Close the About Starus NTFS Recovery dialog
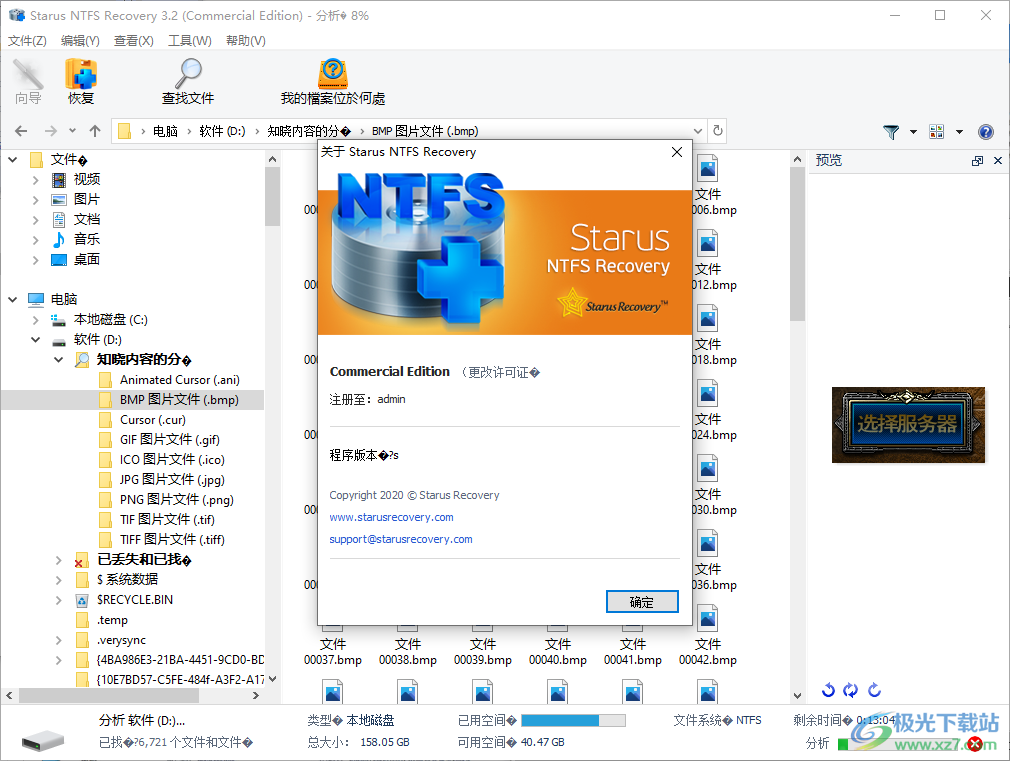The width and height of the screenshot is (1010, 761). point(677,152)
